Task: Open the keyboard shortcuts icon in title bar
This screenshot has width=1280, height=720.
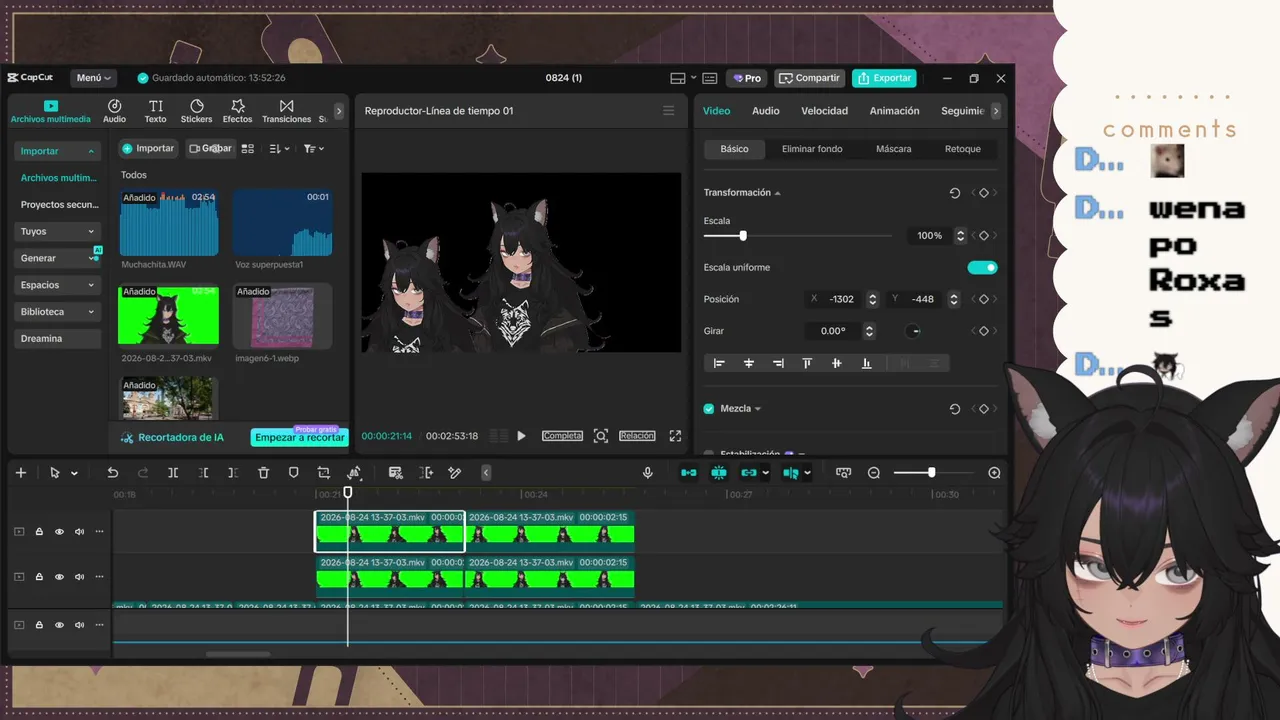Action: tap(710, 78)
